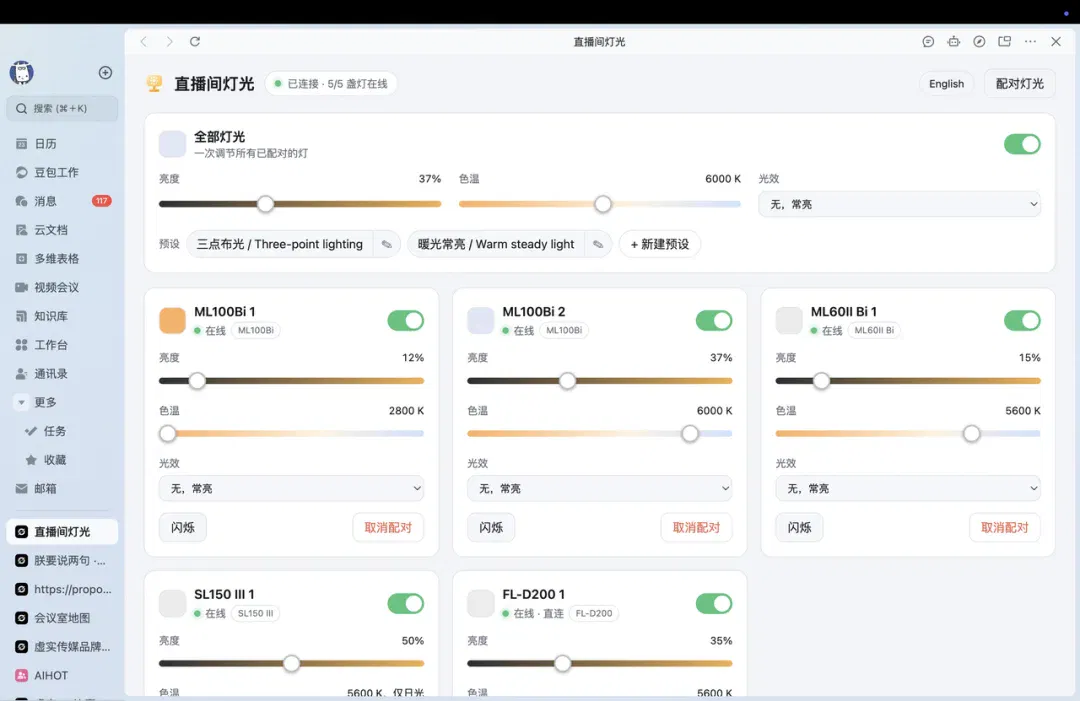This screenshot has width=1080, height=701.
Task: Open 消息 with 117 unread badge
Action: click(x=62, y=201)
